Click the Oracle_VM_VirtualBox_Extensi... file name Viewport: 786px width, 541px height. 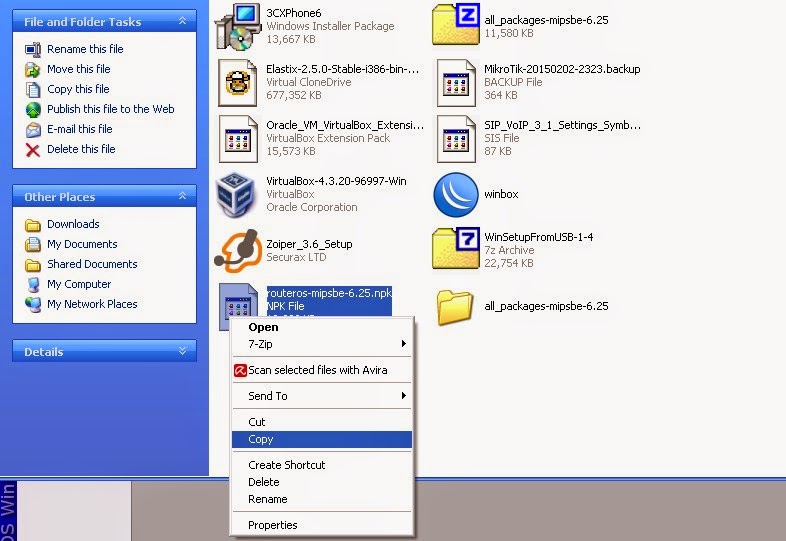(x=345, y=125)
